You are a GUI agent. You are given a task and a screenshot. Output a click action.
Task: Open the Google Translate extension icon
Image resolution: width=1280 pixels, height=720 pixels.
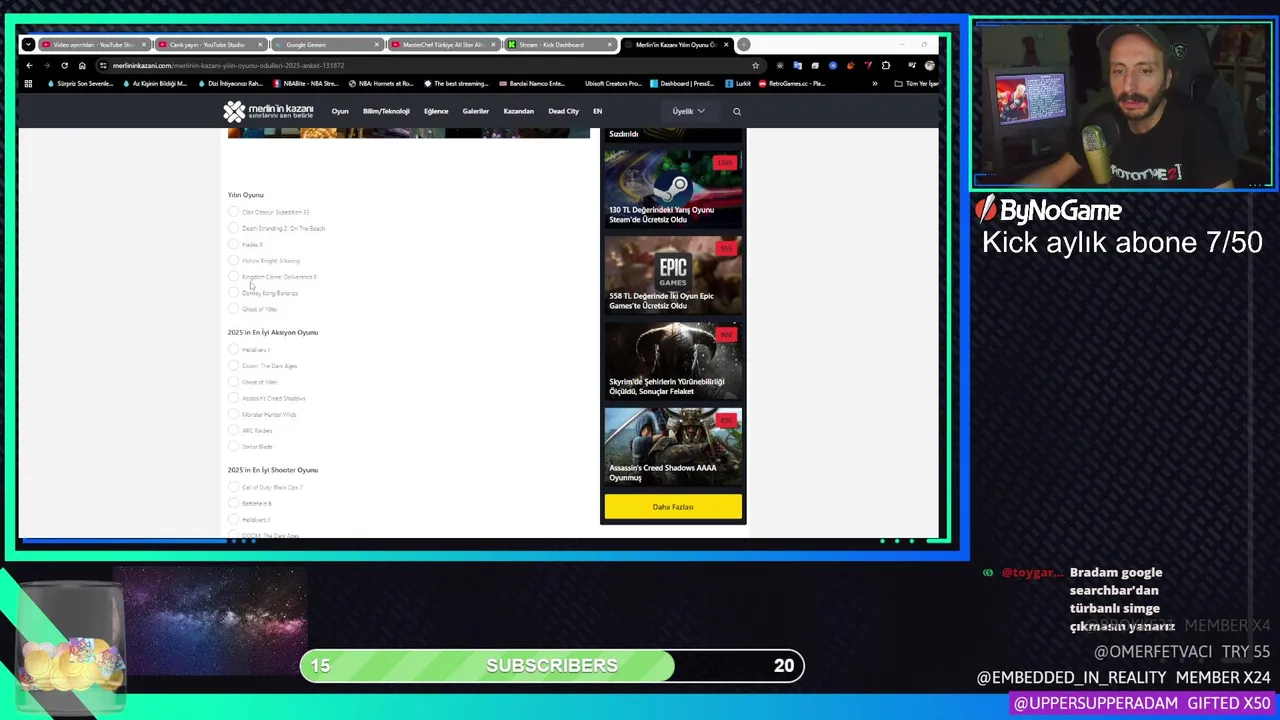[x=797, y=66]
